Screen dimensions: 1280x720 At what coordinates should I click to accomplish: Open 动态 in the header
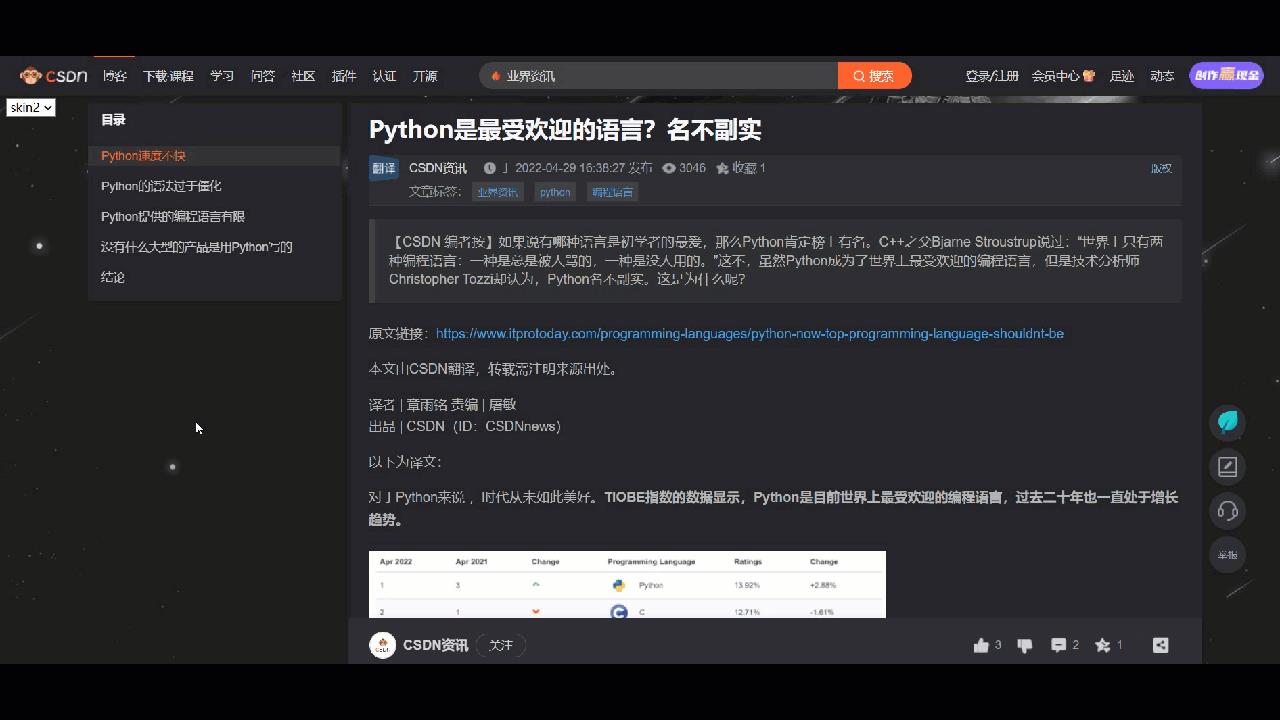point(1162,76)
